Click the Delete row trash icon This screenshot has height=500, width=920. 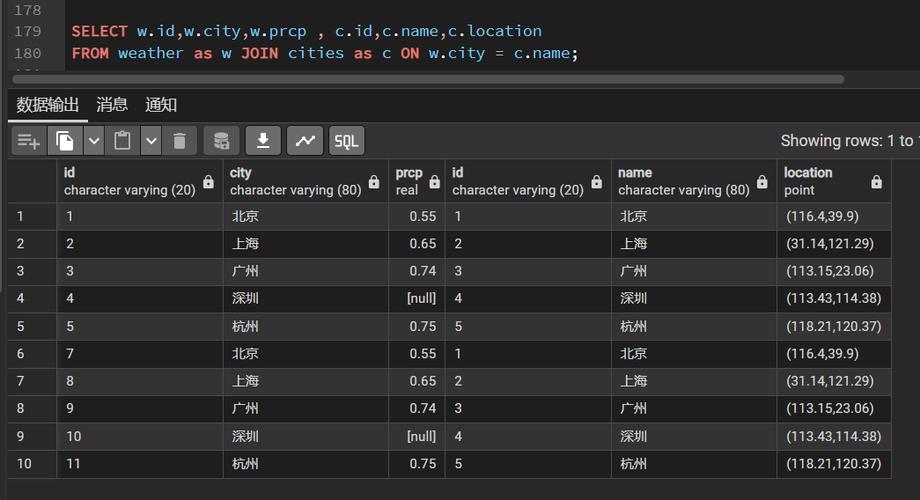[180, 141]
